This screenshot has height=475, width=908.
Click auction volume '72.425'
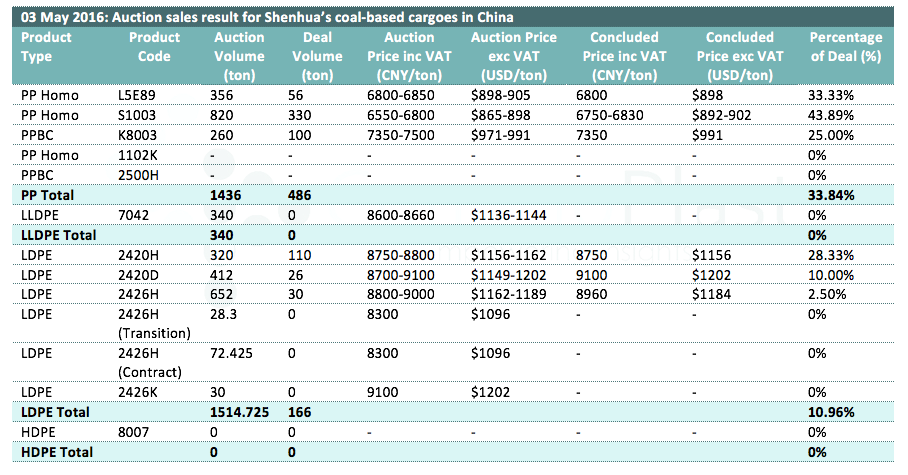pos(231,353)
